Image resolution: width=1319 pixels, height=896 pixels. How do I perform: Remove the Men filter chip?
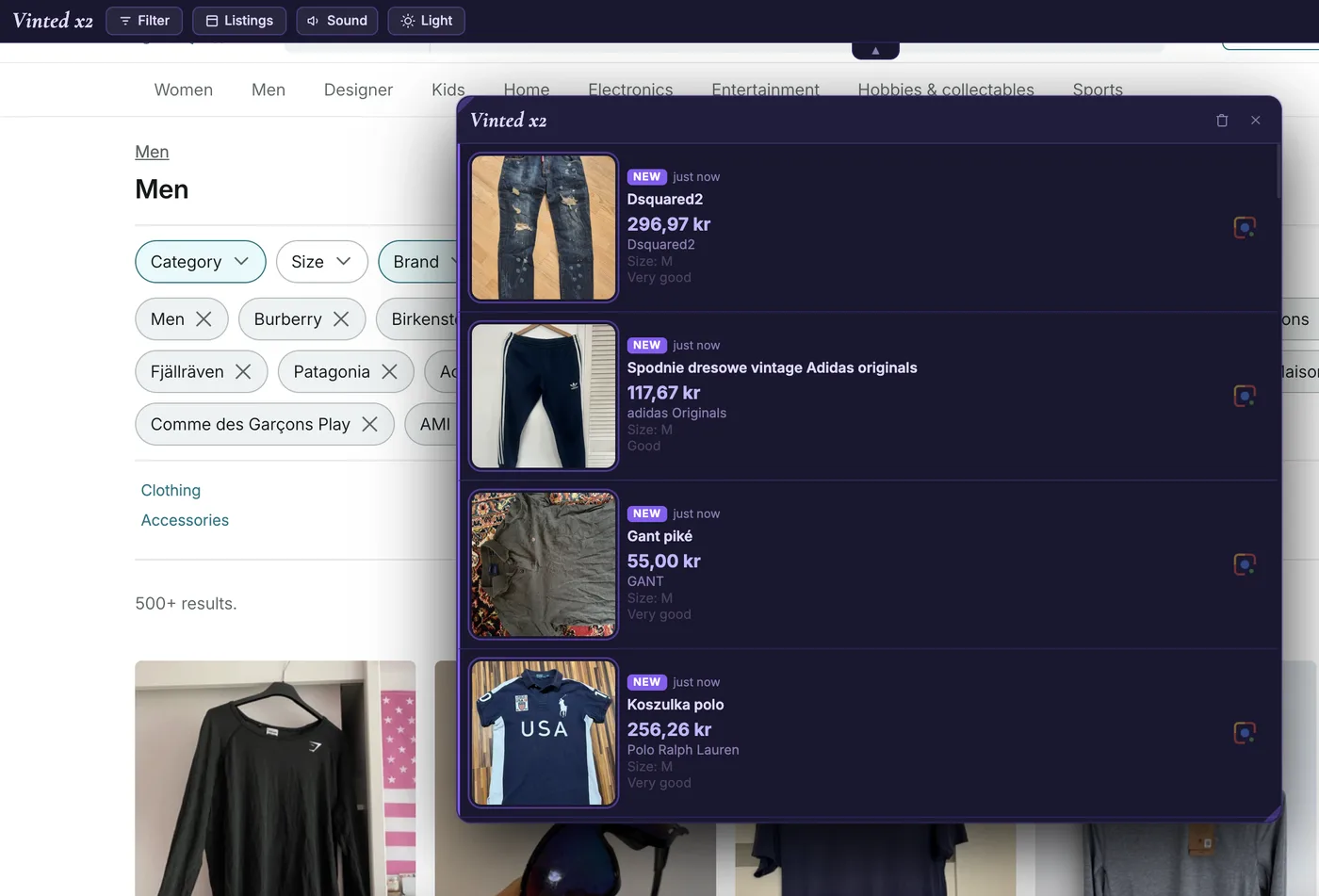pos(204,319)
